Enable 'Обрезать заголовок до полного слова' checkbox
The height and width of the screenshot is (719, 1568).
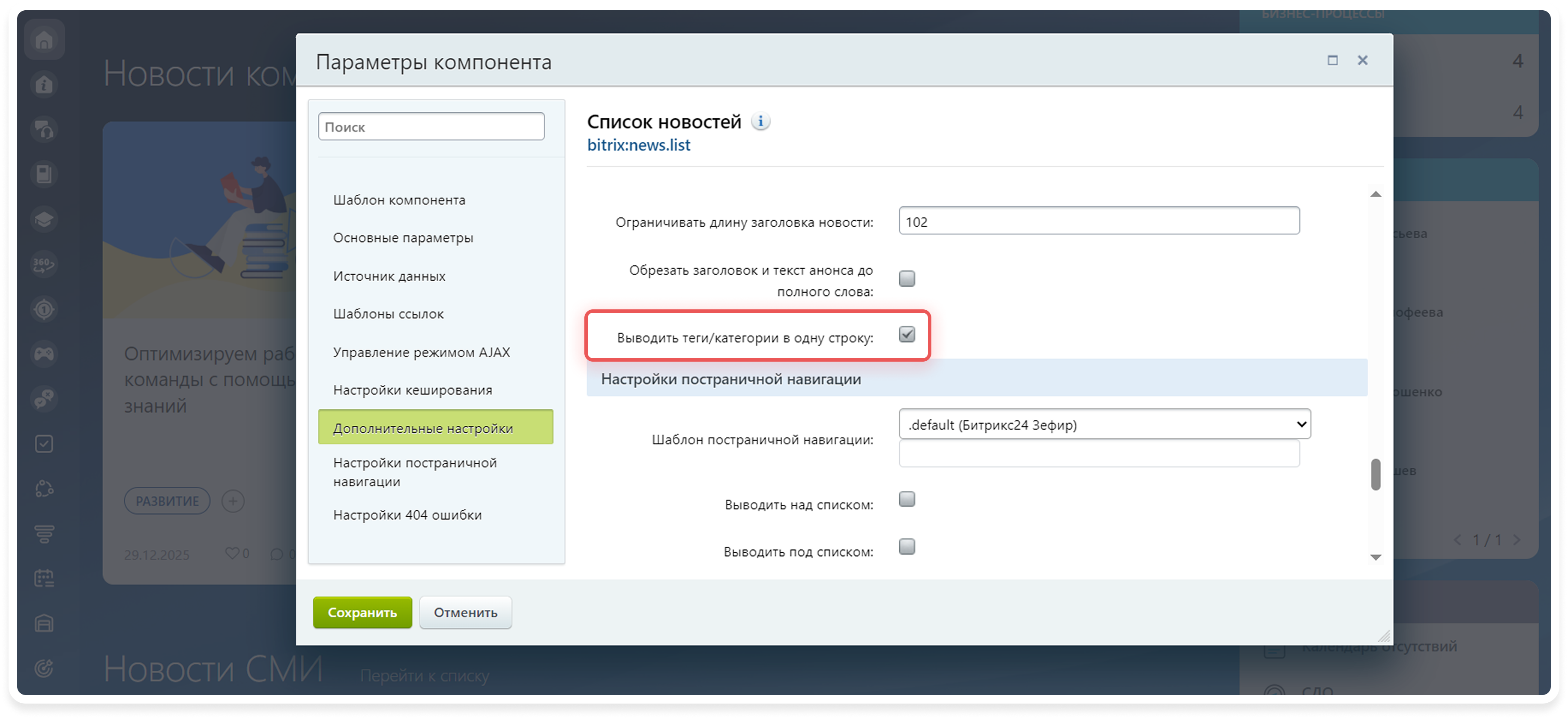tap(907, 279)
